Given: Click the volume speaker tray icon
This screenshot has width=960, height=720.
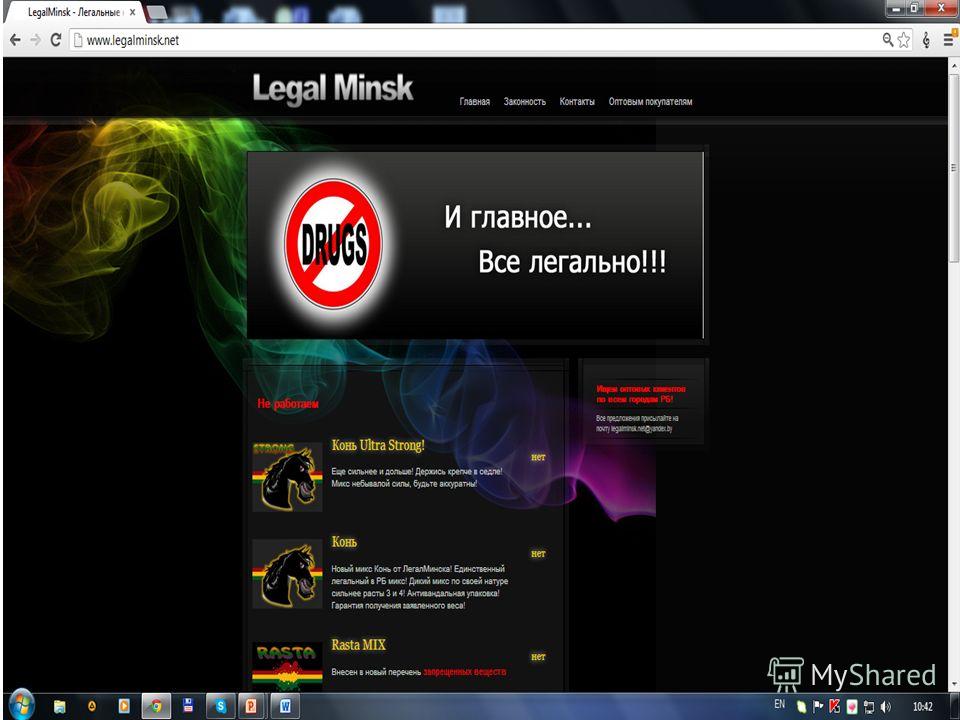Looking at the screenshot, I should [886, 707].
